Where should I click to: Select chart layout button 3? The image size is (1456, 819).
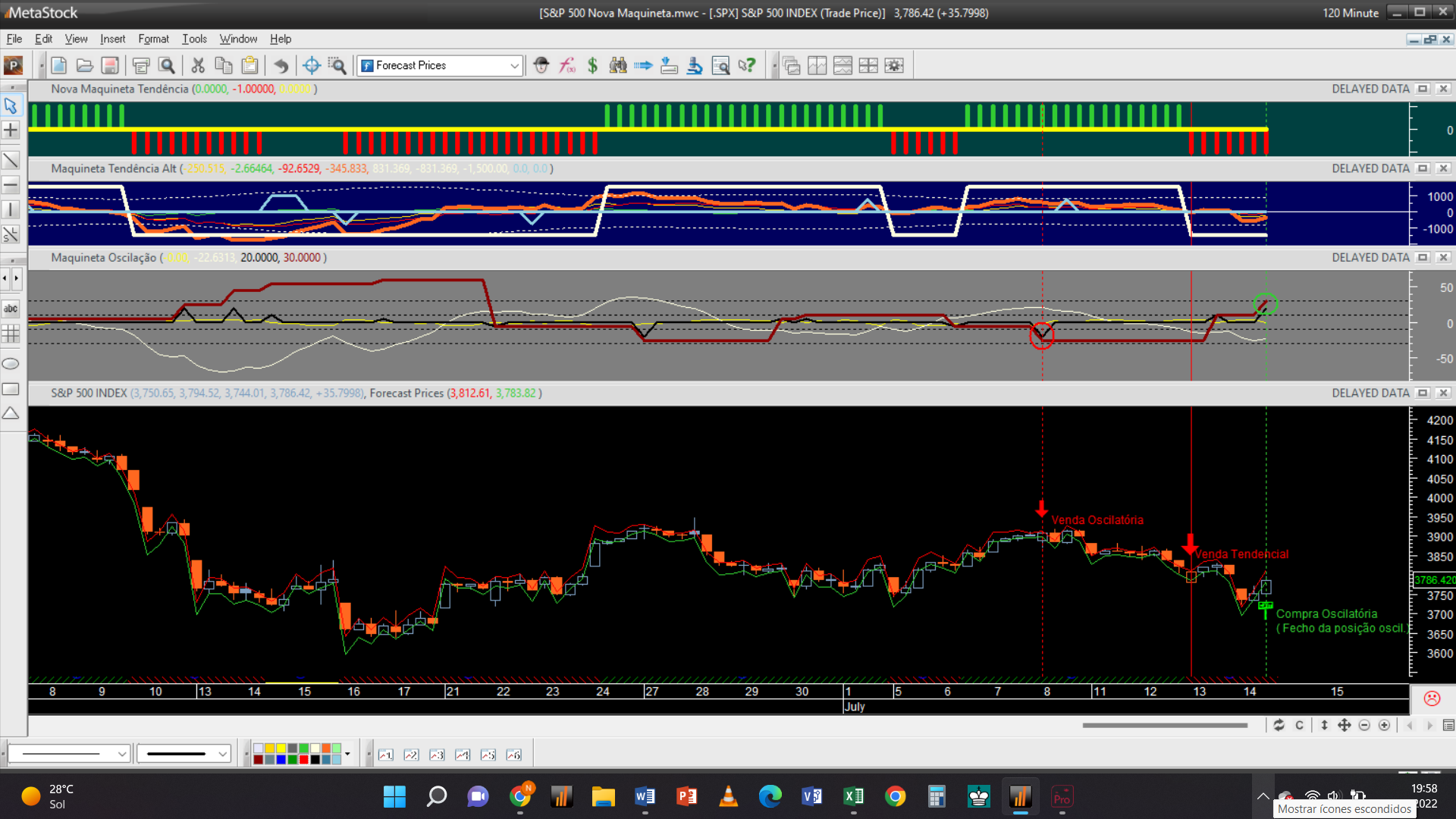(437, 755)
